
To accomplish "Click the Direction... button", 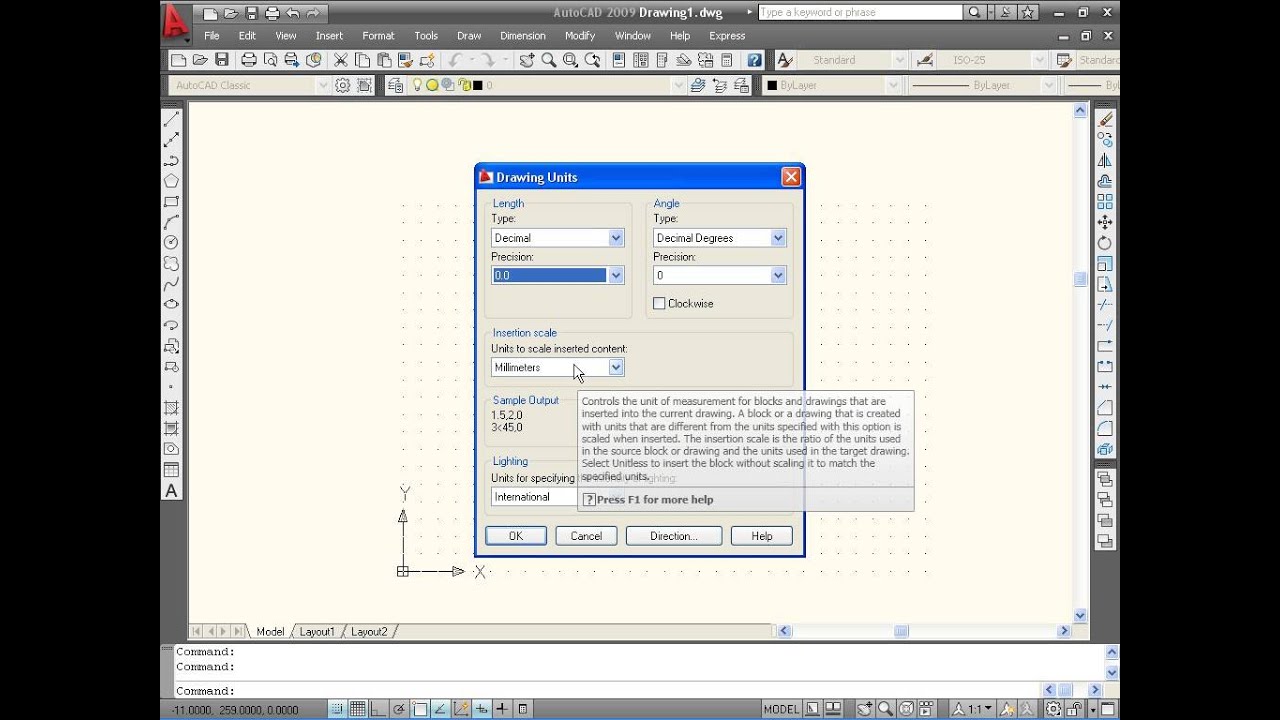I will 674,536.
